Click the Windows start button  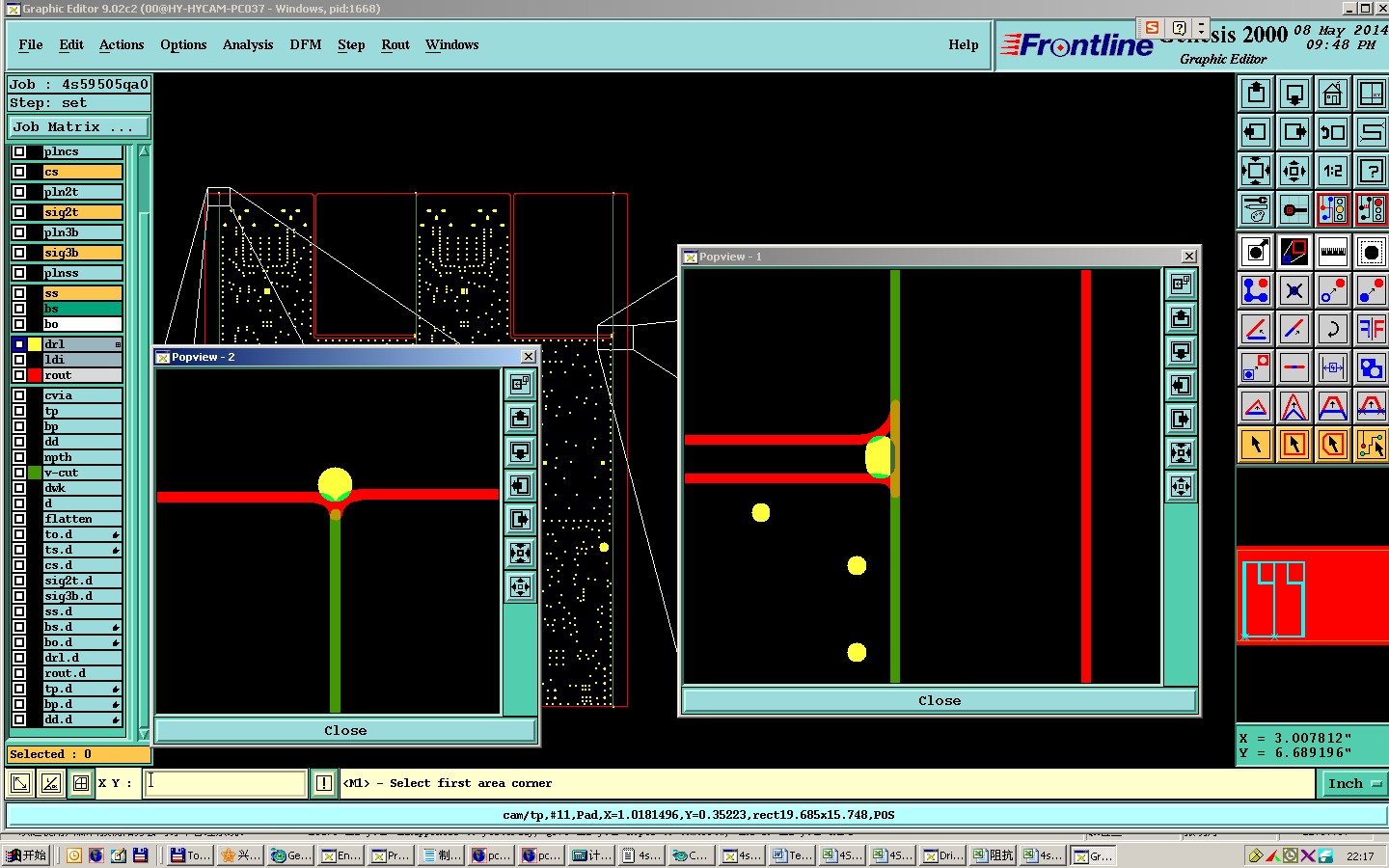click(26, 855)
